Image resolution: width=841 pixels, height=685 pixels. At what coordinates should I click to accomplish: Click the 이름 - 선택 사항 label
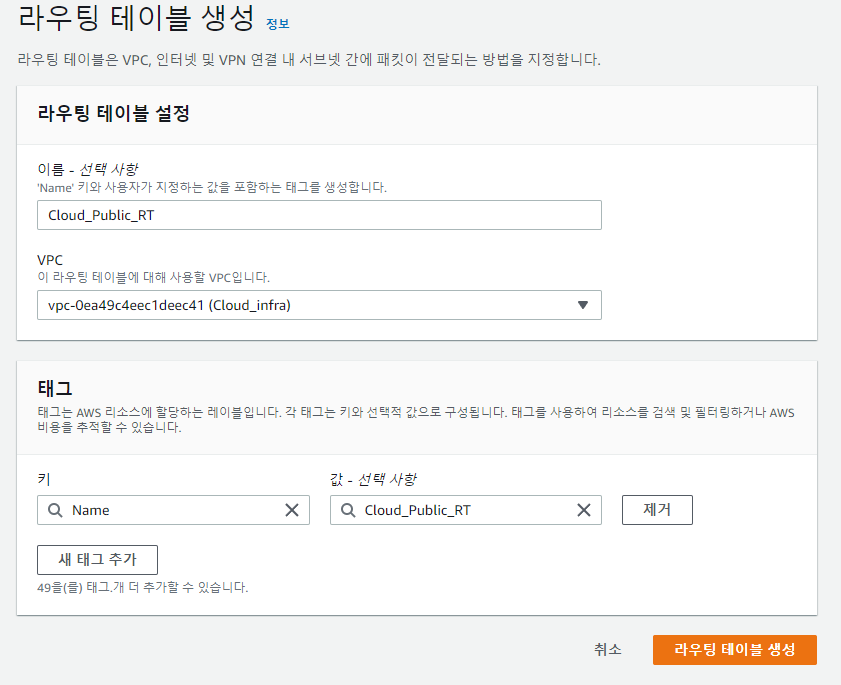click(x=87, y=170)
